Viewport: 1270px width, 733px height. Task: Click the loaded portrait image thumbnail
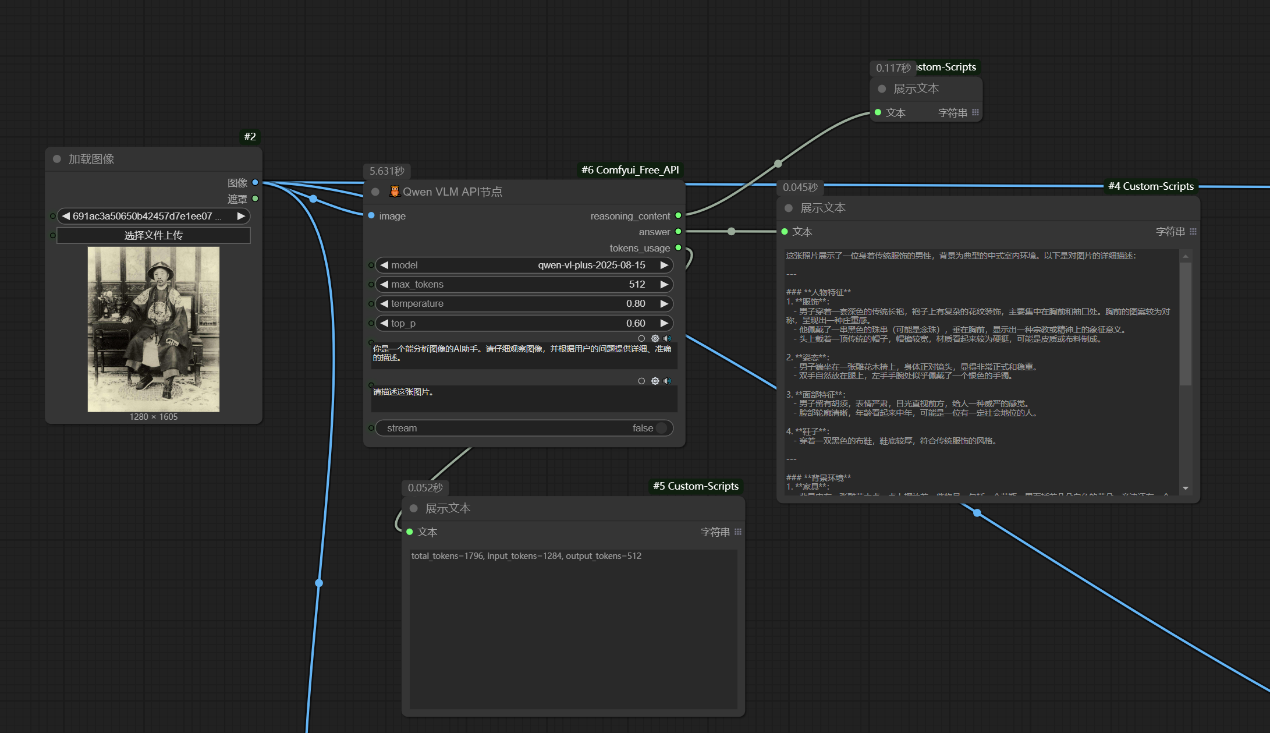click(153, 327)
